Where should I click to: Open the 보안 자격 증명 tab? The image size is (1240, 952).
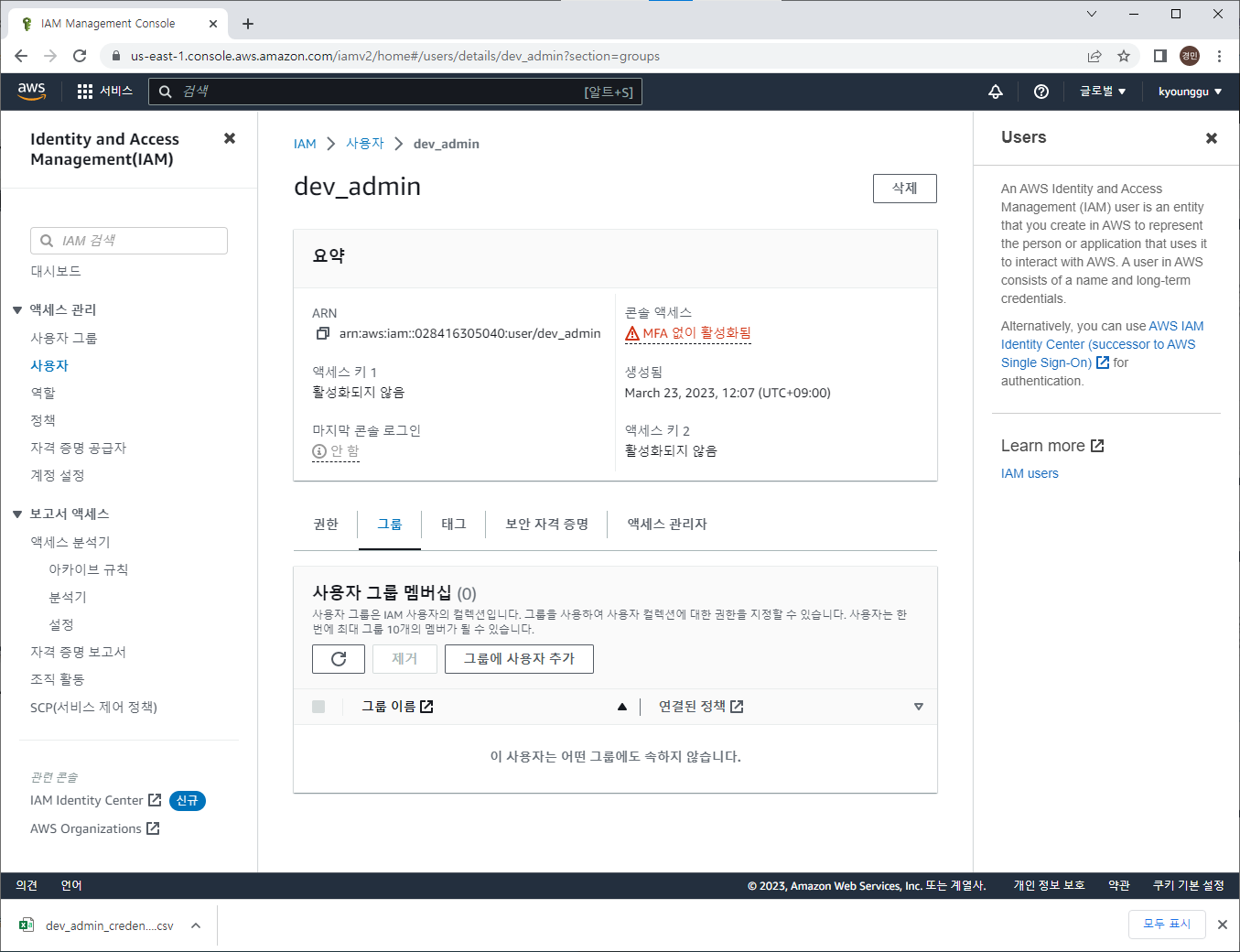[546, 525]
